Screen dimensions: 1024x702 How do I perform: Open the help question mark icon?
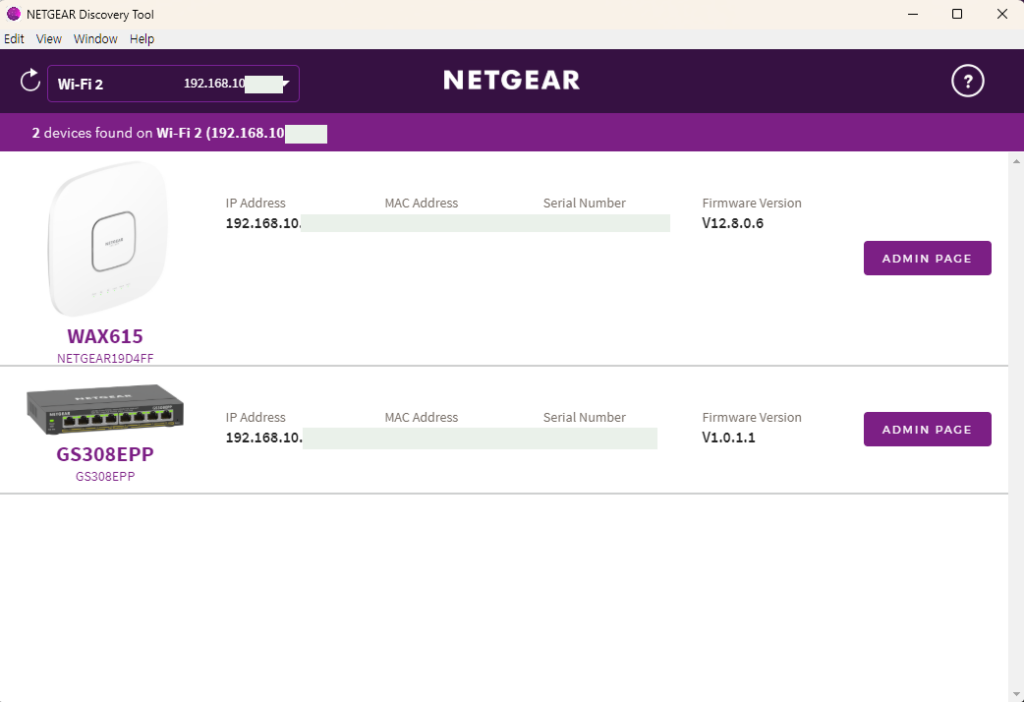pyautogui.click(x=967, y=81)
